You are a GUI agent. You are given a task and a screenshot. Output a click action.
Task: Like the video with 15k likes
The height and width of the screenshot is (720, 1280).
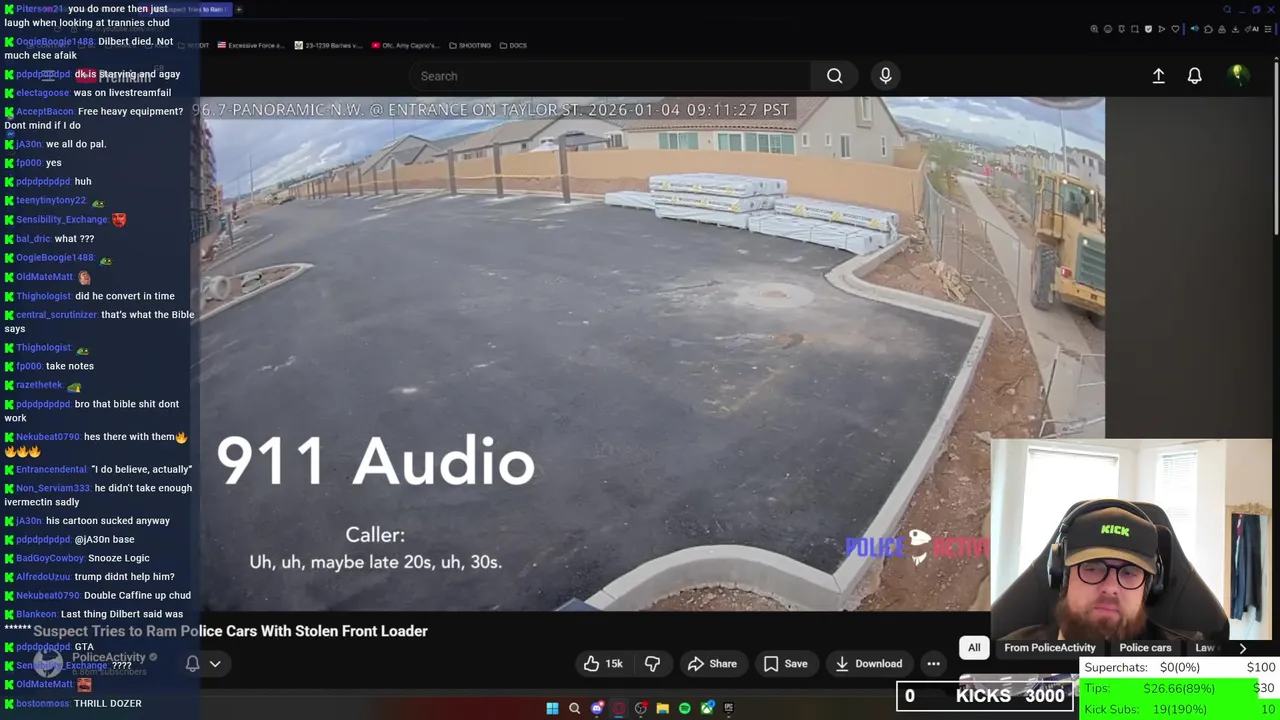coord(604,664)
